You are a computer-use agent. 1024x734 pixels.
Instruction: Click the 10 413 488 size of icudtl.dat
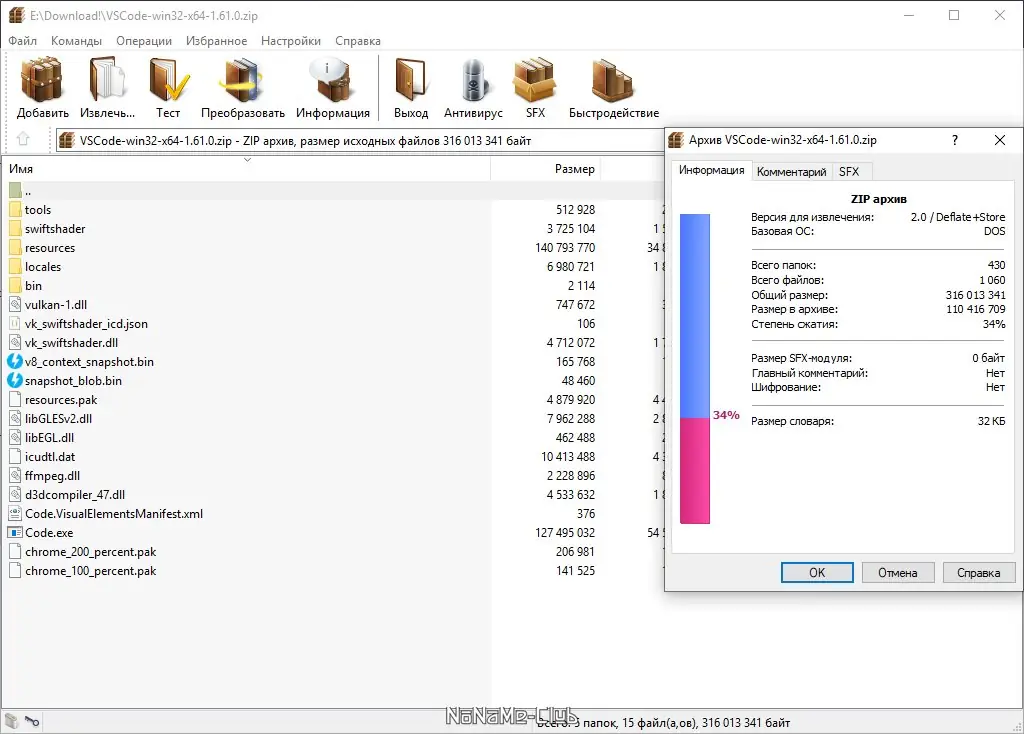(568, 456)
